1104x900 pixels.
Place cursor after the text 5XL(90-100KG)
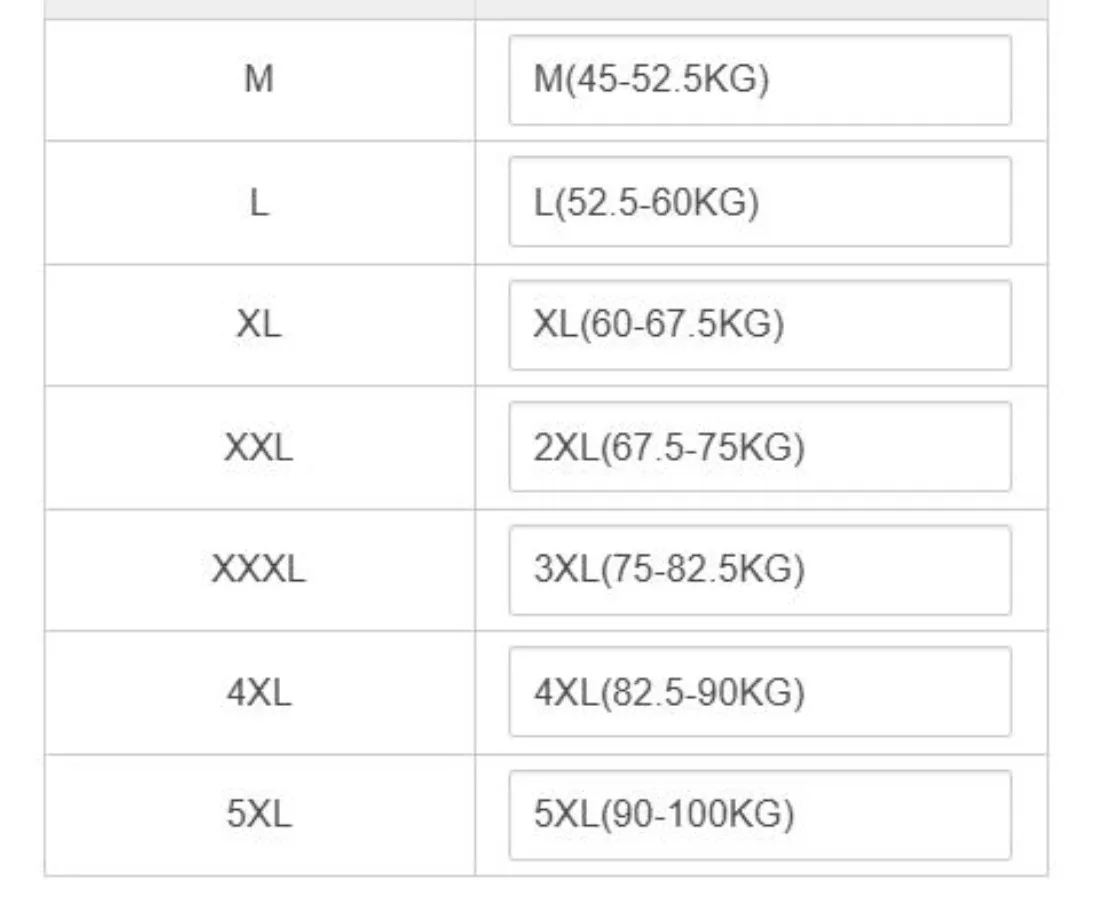798,816
